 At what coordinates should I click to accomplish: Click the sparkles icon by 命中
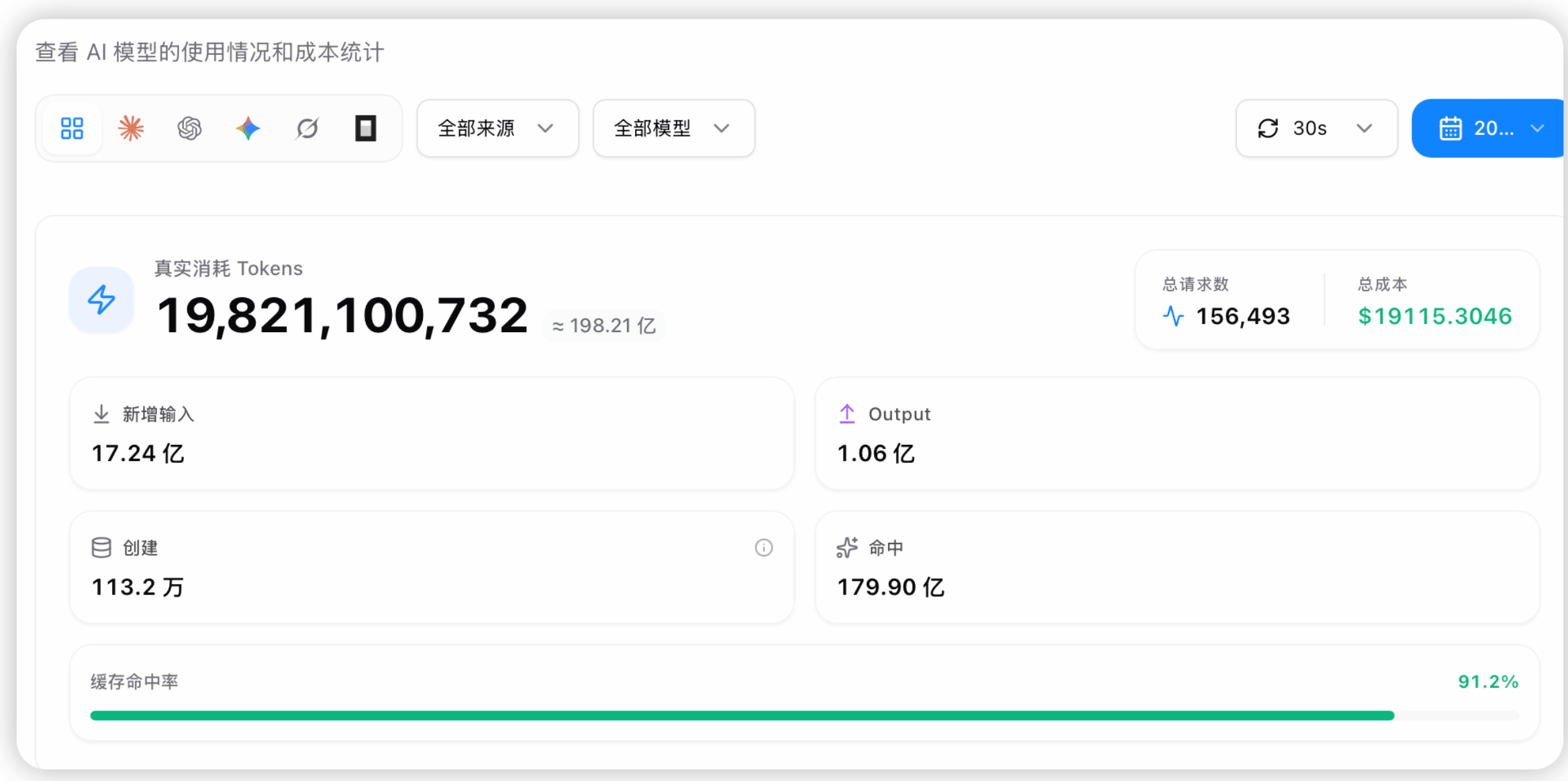click(847, 548)
